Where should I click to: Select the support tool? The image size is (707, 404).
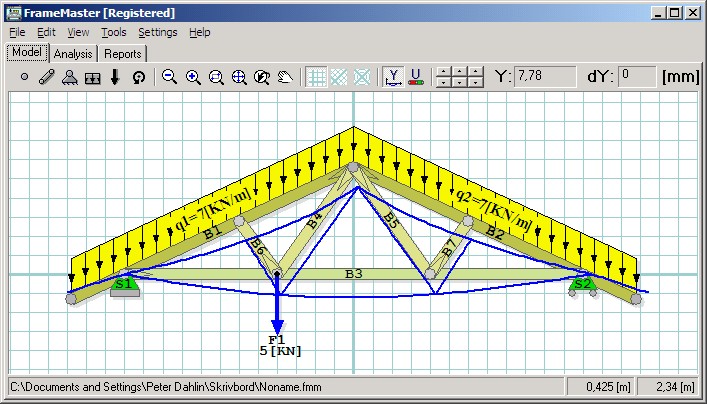[69, 77]
